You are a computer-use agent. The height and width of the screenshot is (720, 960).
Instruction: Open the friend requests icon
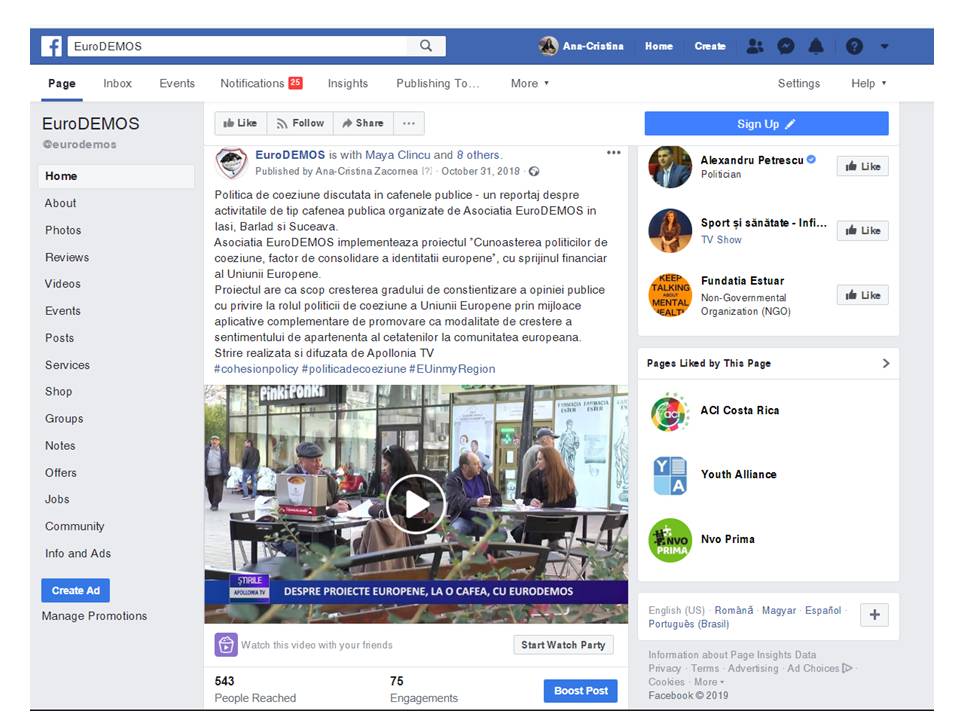755,46
